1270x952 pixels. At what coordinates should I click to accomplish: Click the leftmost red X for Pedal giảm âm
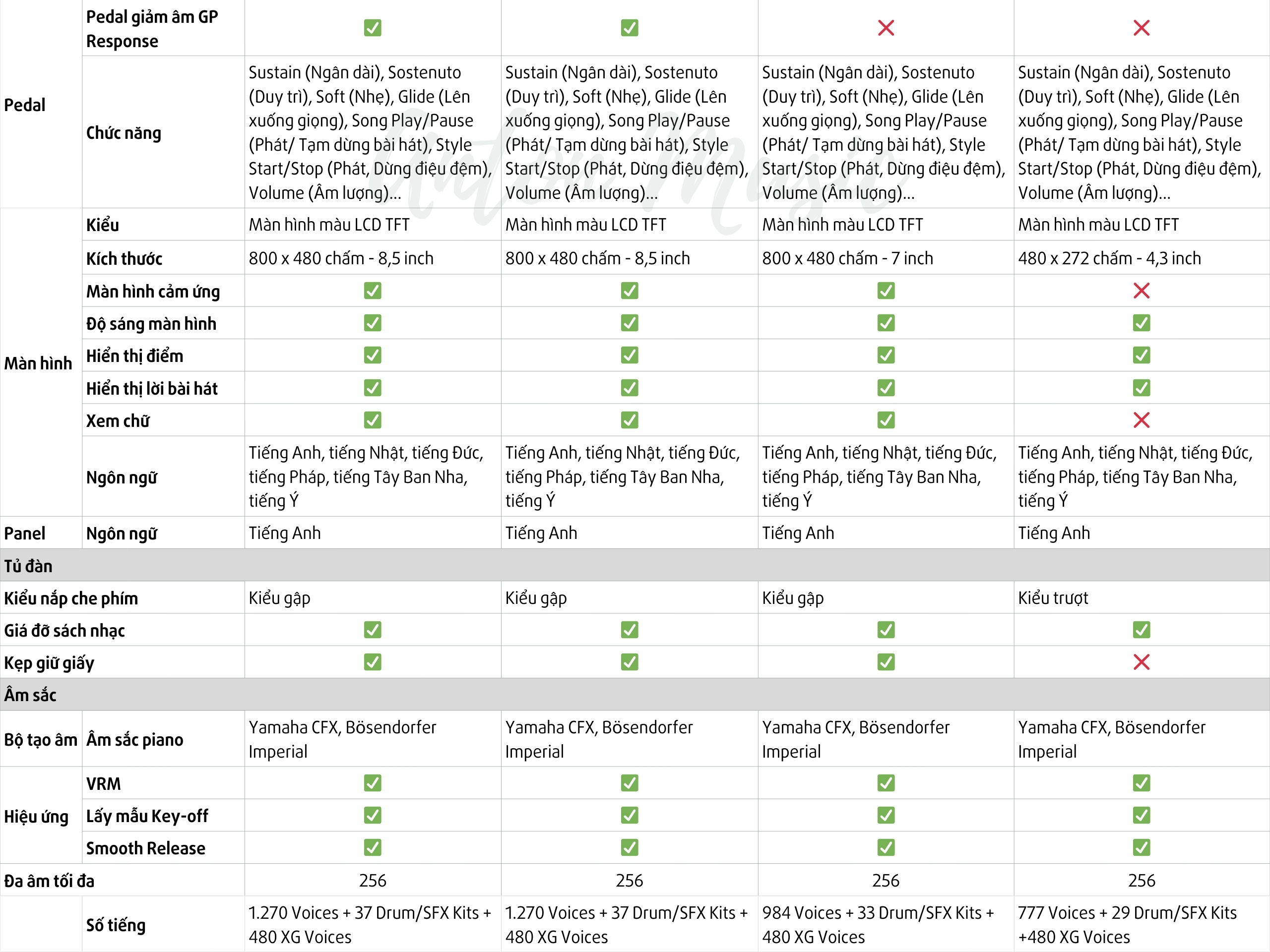tap(886, 28)
